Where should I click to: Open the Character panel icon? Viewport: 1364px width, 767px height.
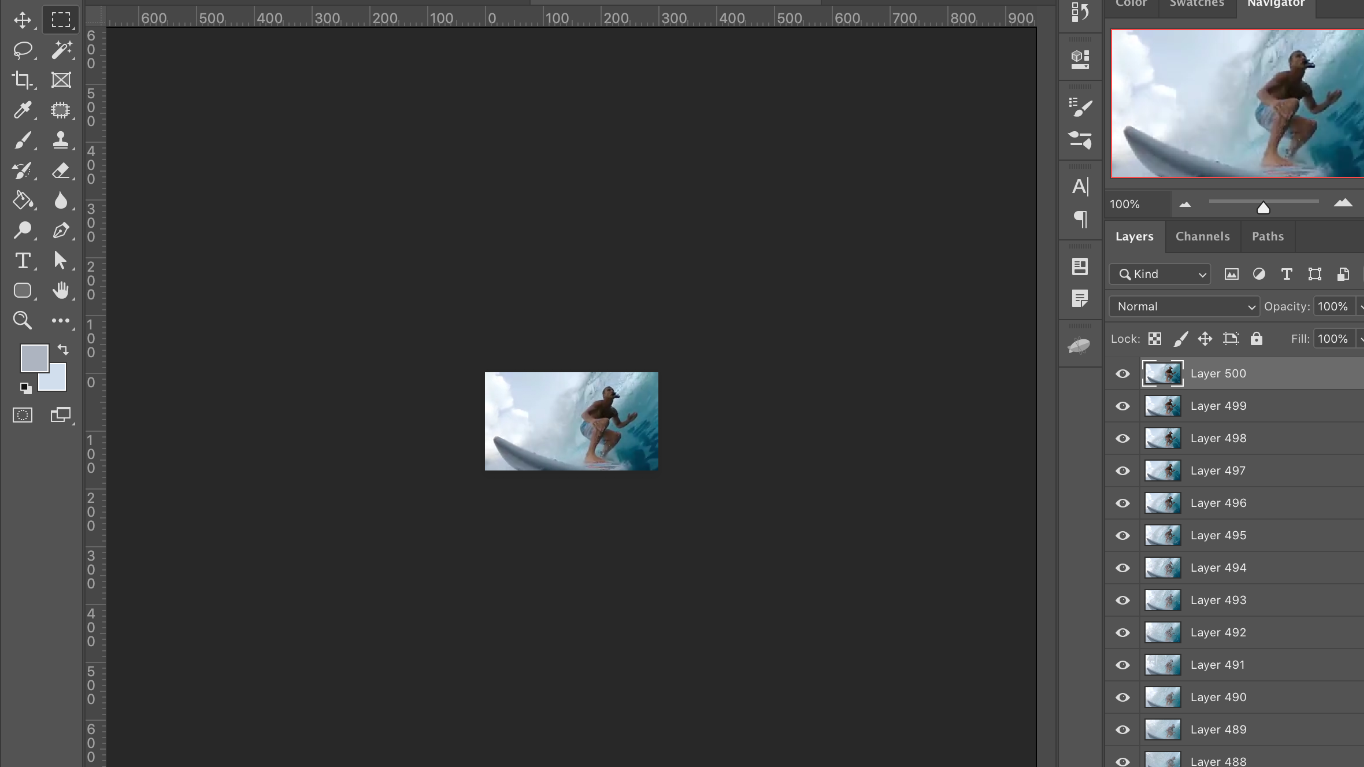[x=1080, y=186]
